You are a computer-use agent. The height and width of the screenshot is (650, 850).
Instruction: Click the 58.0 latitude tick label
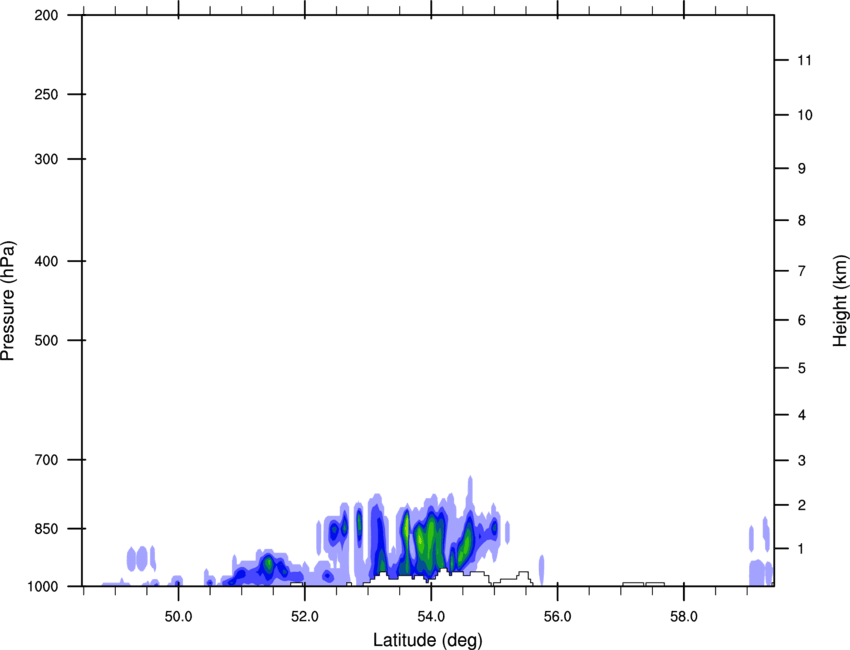click(x=684, y=617)
